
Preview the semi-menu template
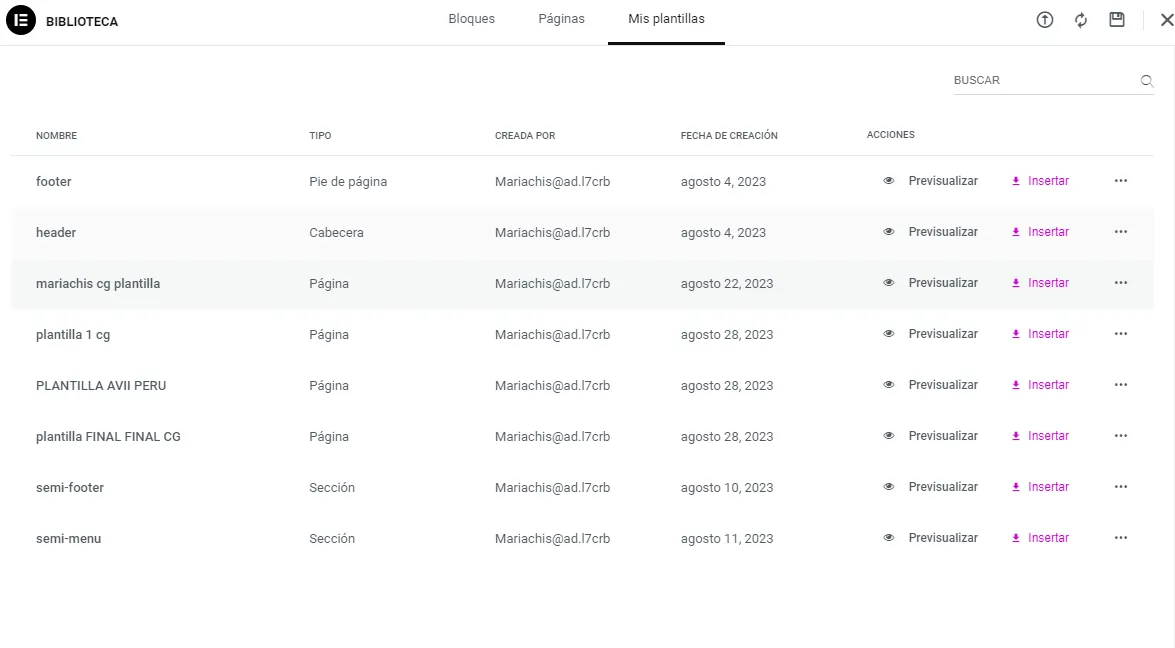(x=931, y=537)
